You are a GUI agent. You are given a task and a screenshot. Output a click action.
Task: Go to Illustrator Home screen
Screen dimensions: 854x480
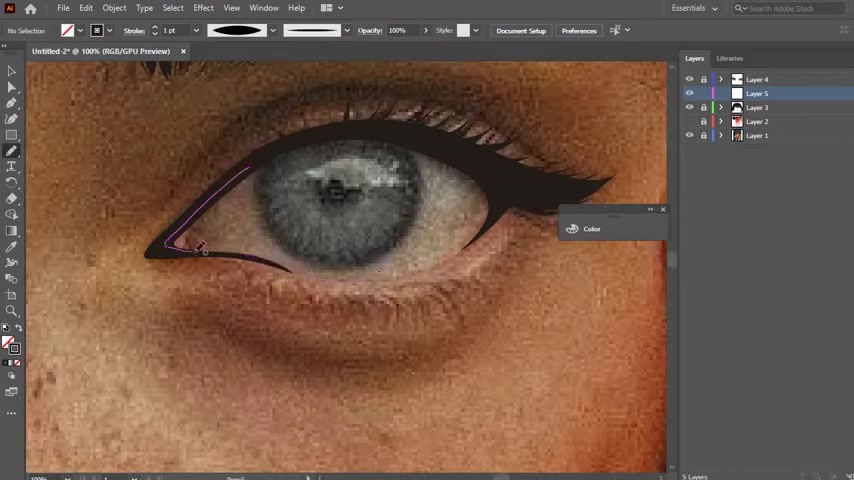coord(30,8)
